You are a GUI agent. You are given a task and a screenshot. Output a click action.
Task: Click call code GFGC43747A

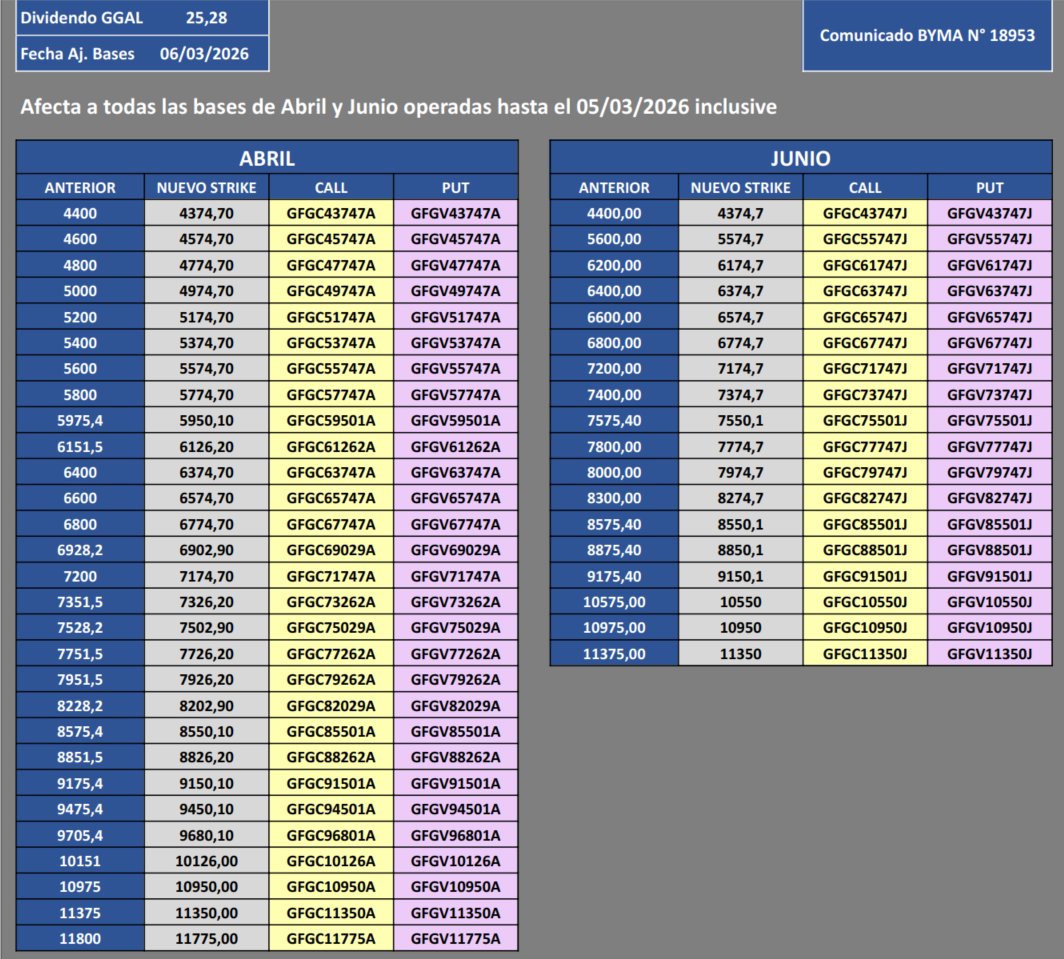click(x=330, y=214)
